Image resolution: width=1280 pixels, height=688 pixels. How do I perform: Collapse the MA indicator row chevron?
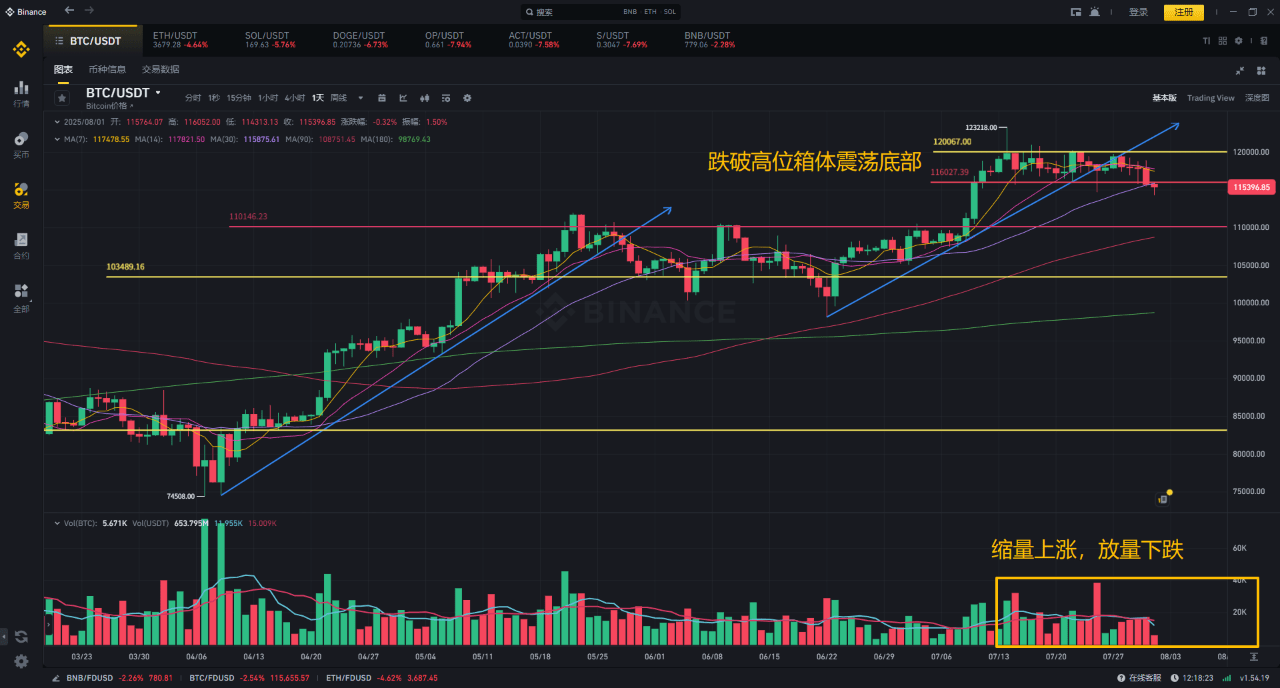[x=57, y=139]
